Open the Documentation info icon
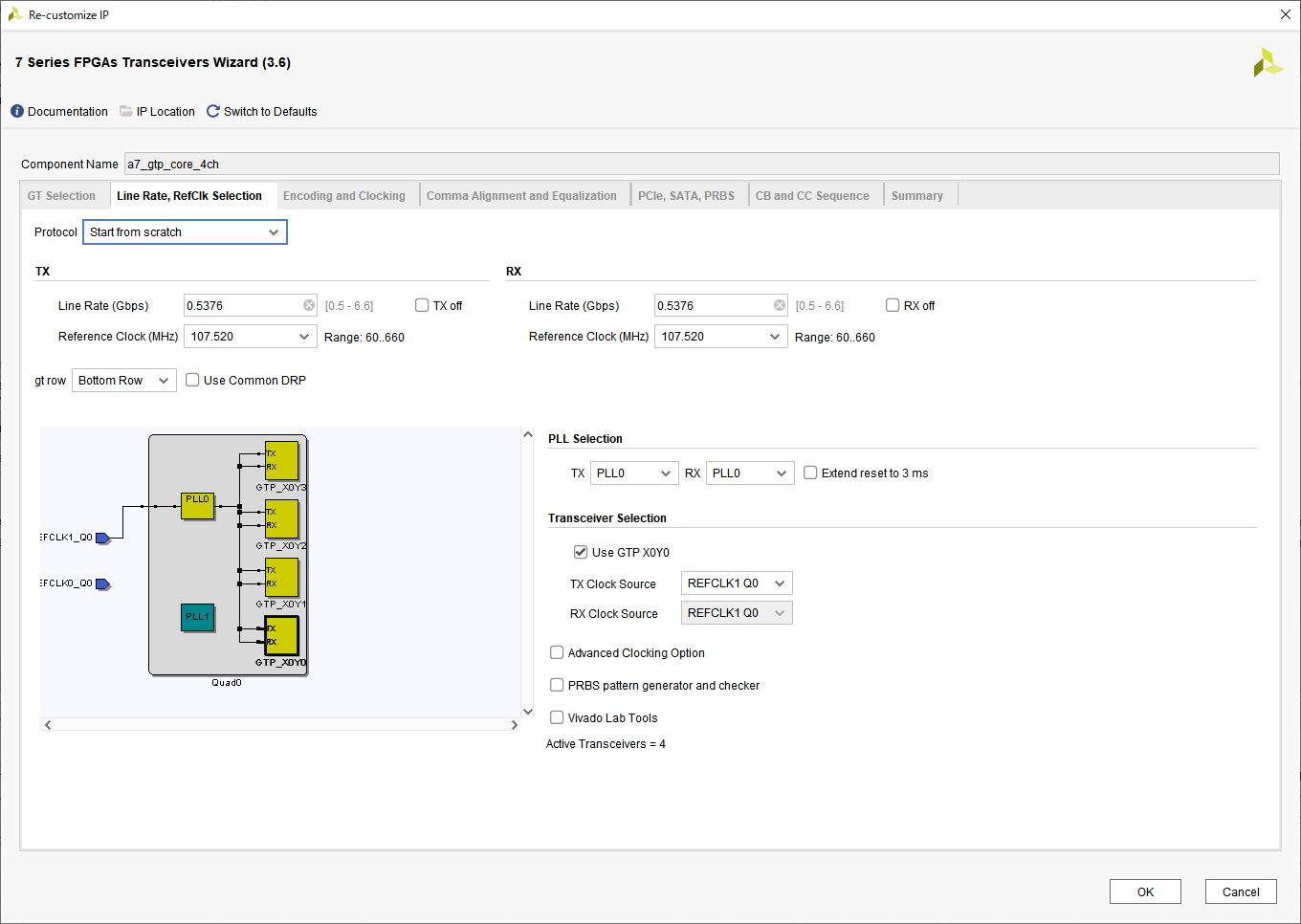Viewport: 1301px width, 924px height. point(17,112)
